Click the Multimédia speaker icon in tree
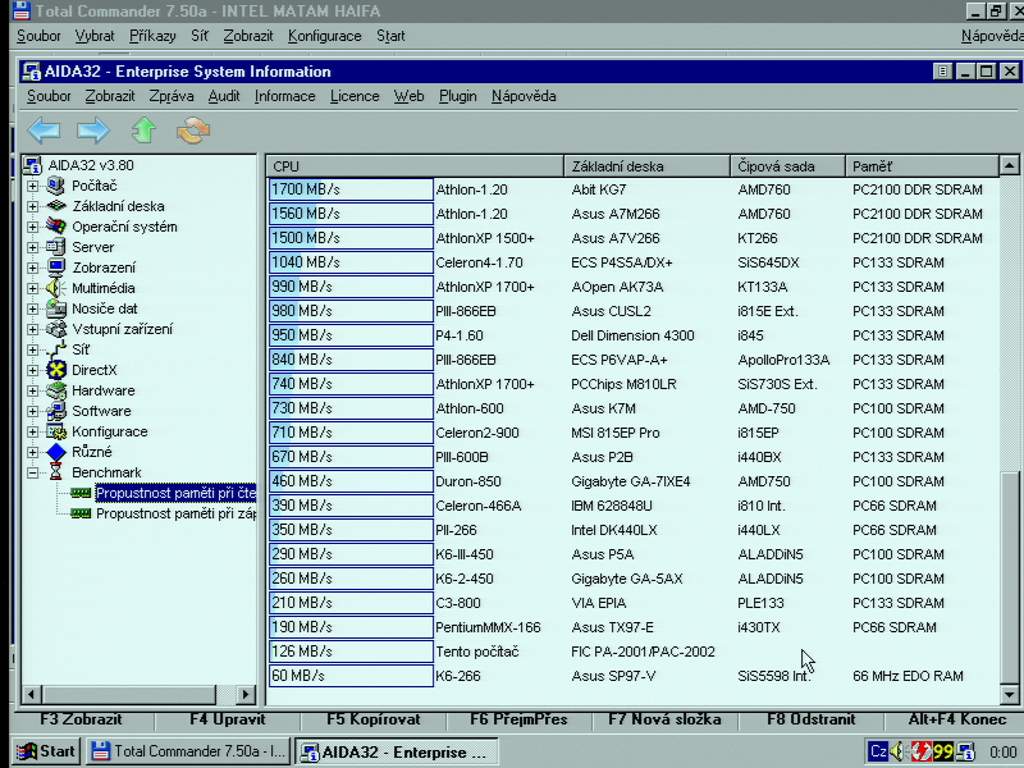Viewport: 1024px width, 768px height. (55, 288)
